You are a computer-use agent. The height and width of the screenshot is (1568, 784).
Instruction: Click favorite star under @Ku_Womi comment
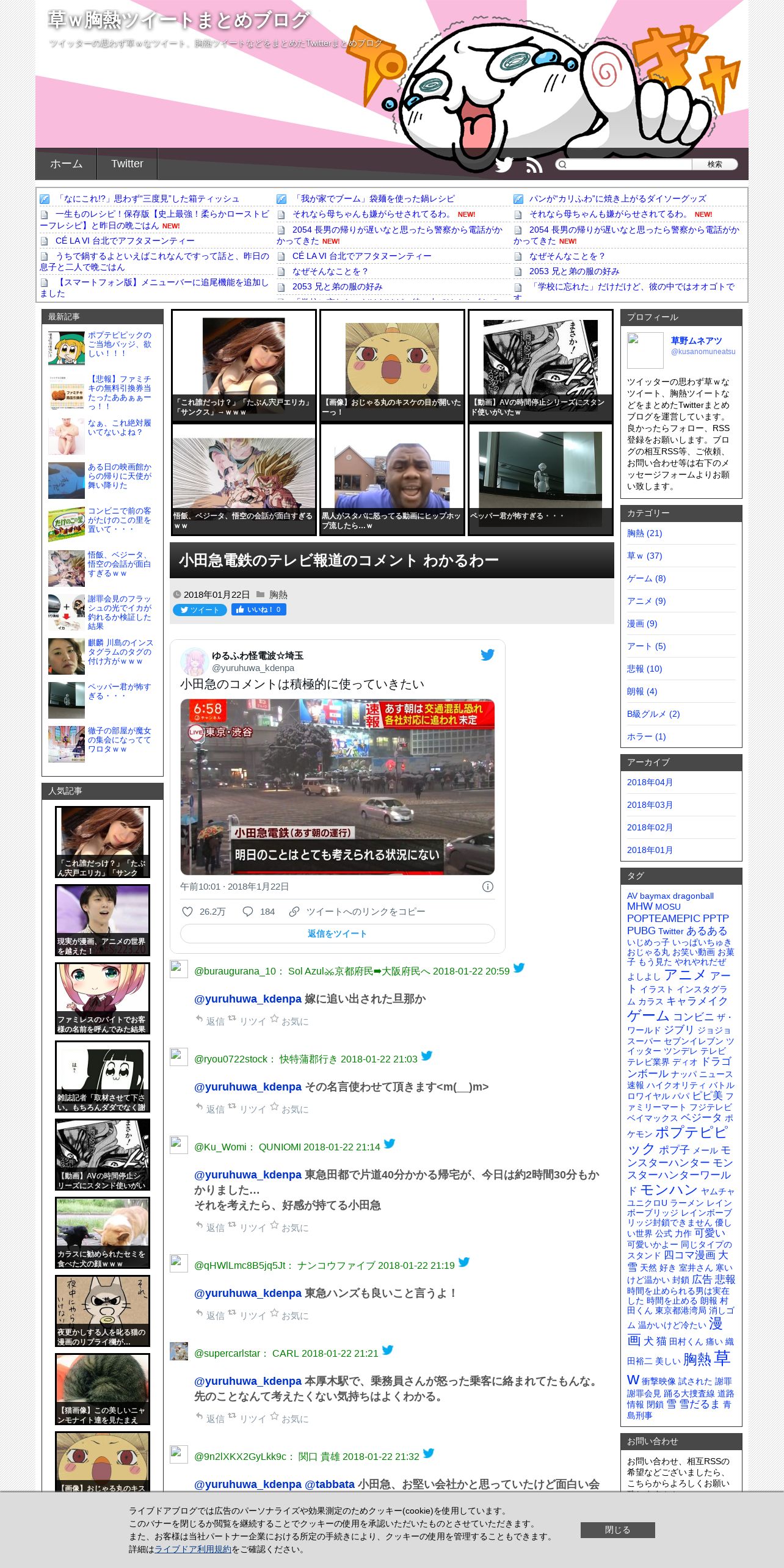274,1224
